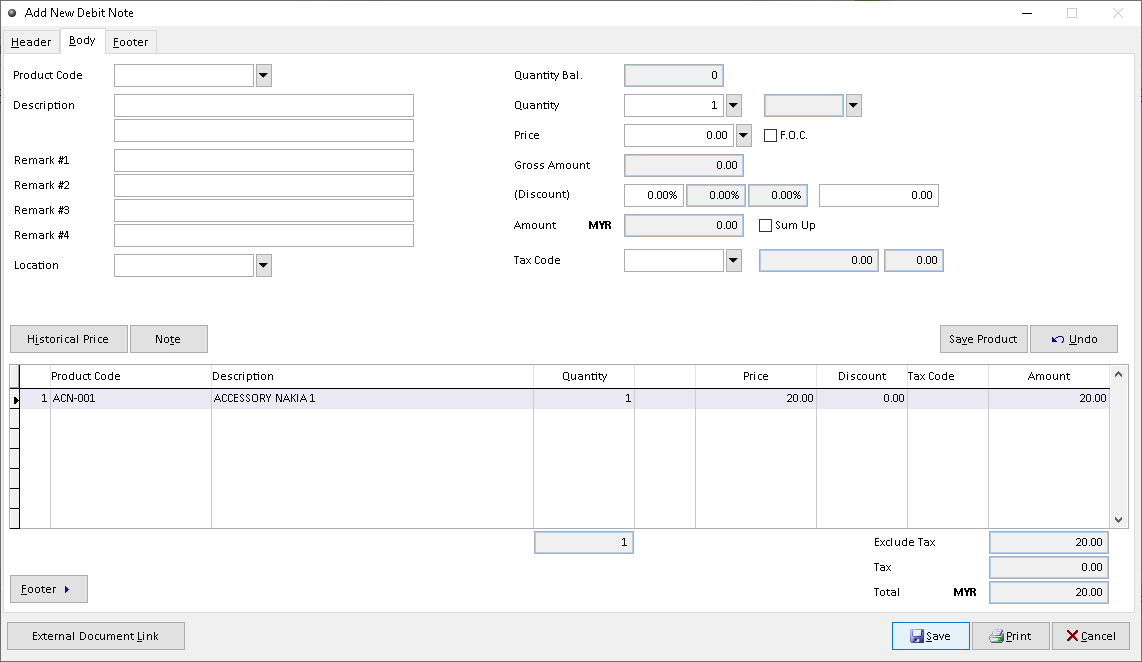Click the Exclude Tax total field
The image size is (1142, 662).
[1049, 543]
